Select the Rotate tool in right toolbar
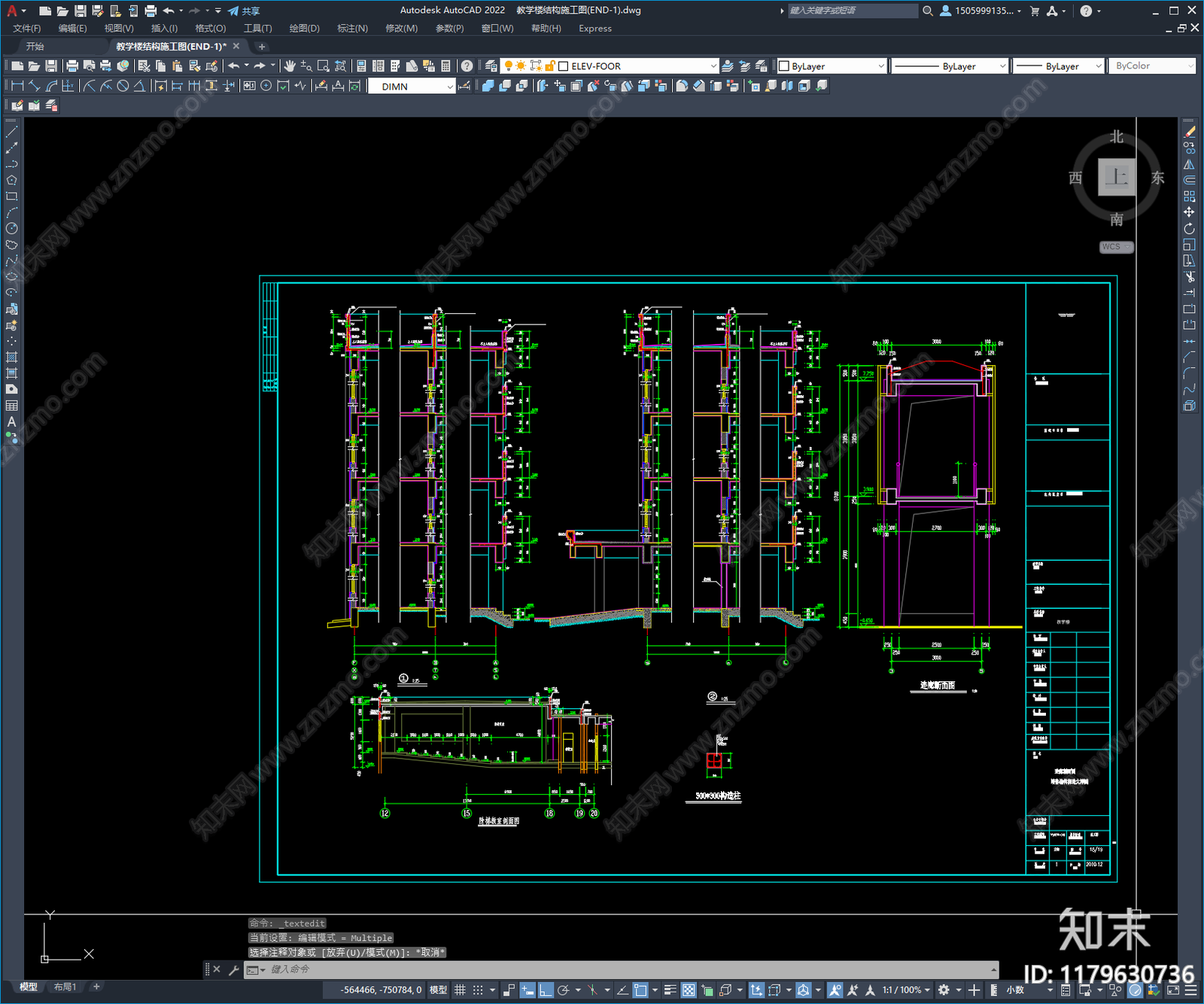The image size is (1204, 1004). pyautogui.click(x=1189, y=229)
